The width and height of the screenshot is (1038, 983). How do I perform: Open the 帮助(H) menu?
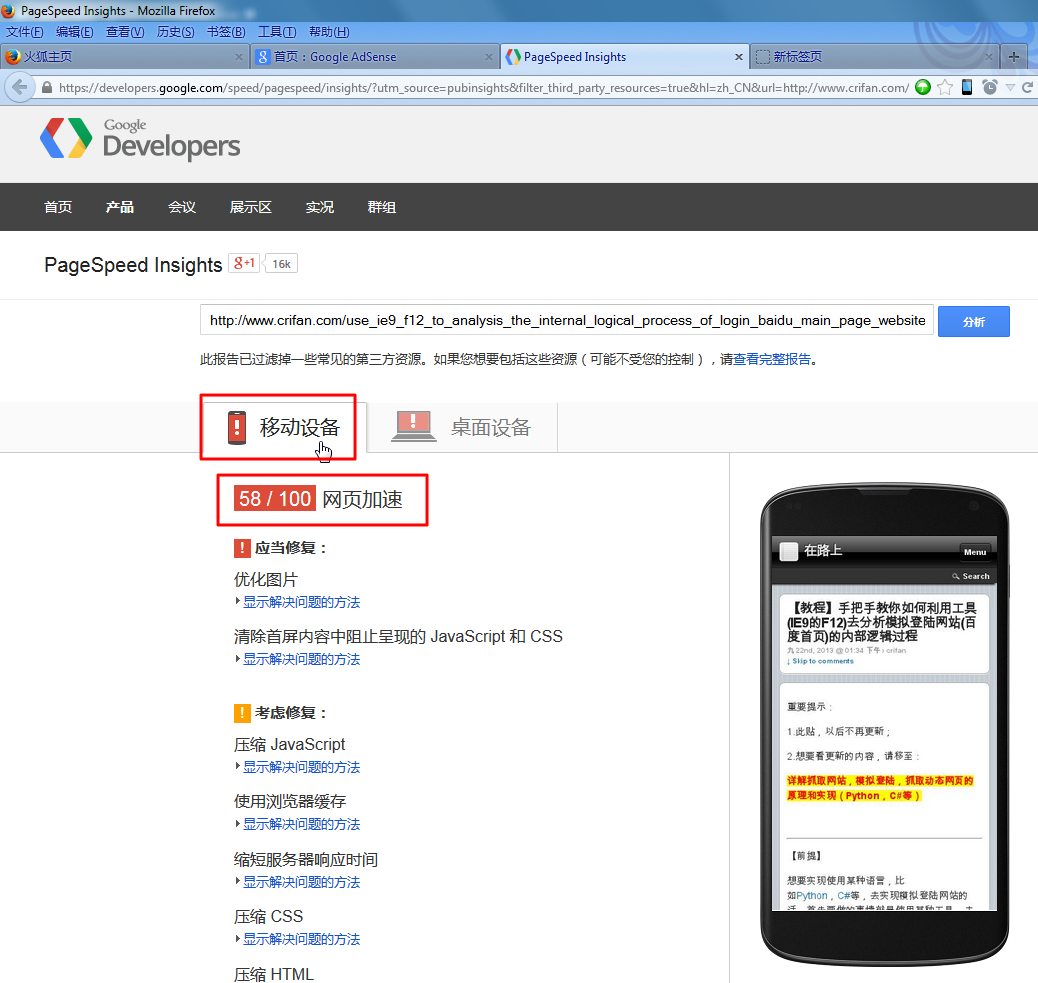coord(329,32)
